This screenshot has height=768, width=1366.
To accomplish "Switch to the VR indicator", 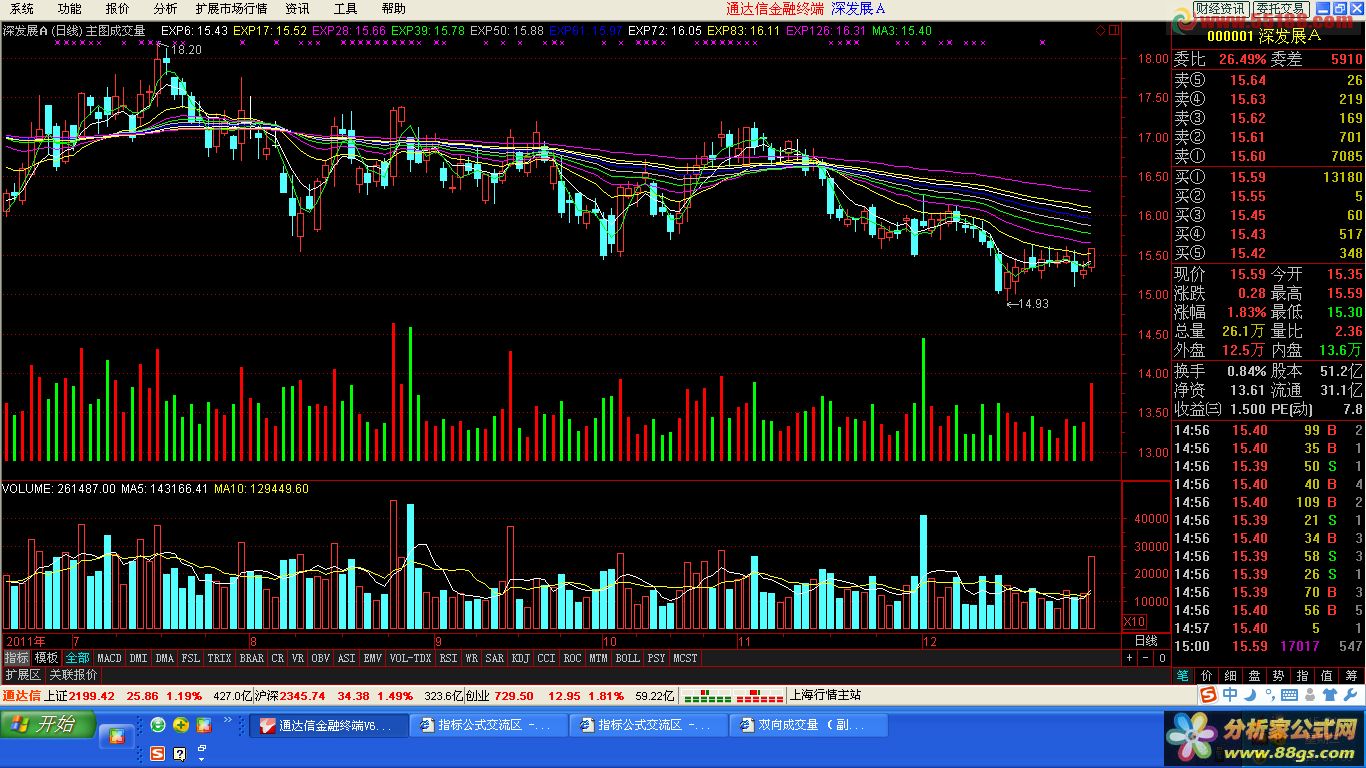I will 298,658.
